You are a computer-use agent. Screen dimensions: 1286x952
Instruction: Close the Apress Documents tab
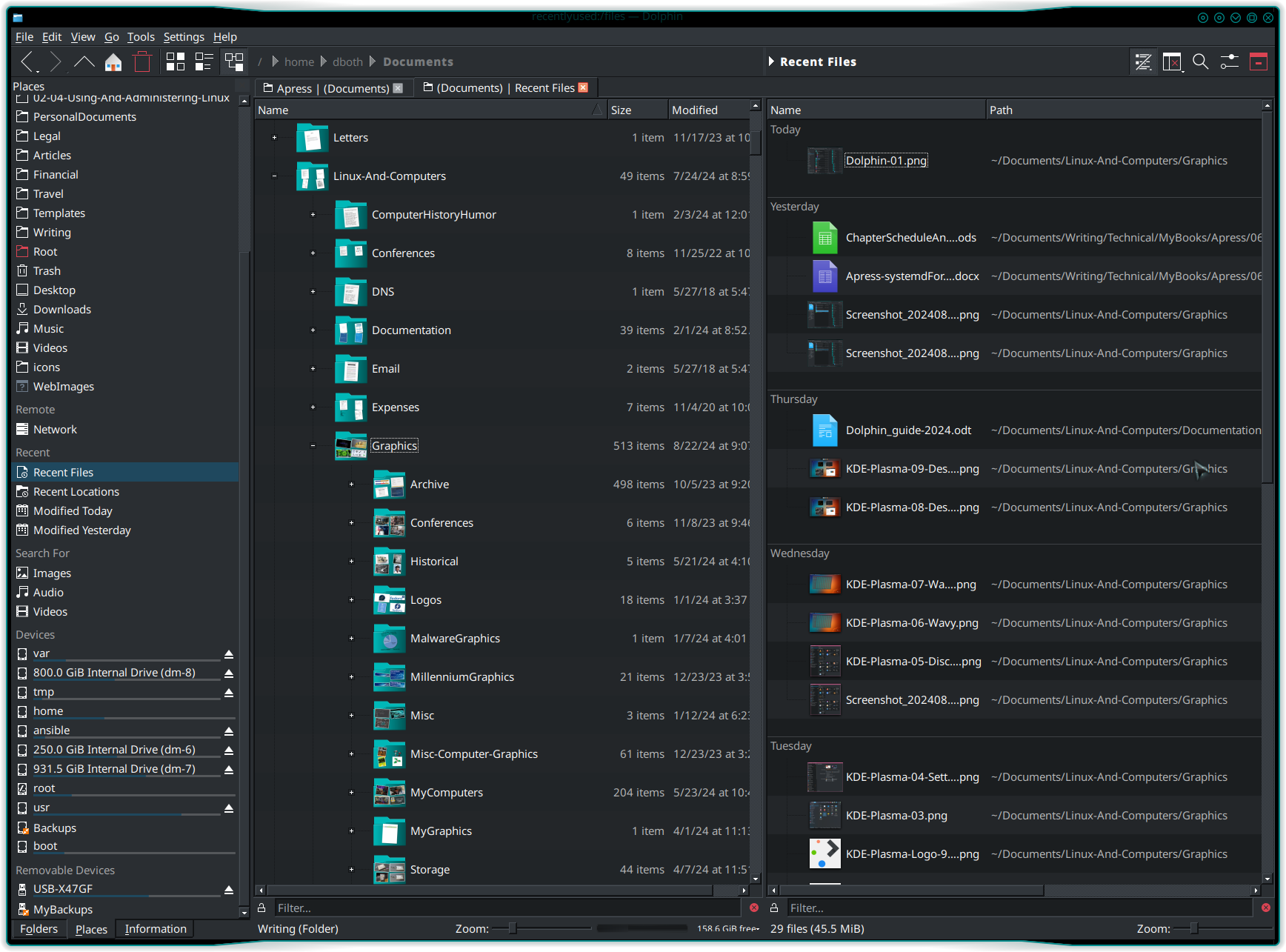click(398, 88)
